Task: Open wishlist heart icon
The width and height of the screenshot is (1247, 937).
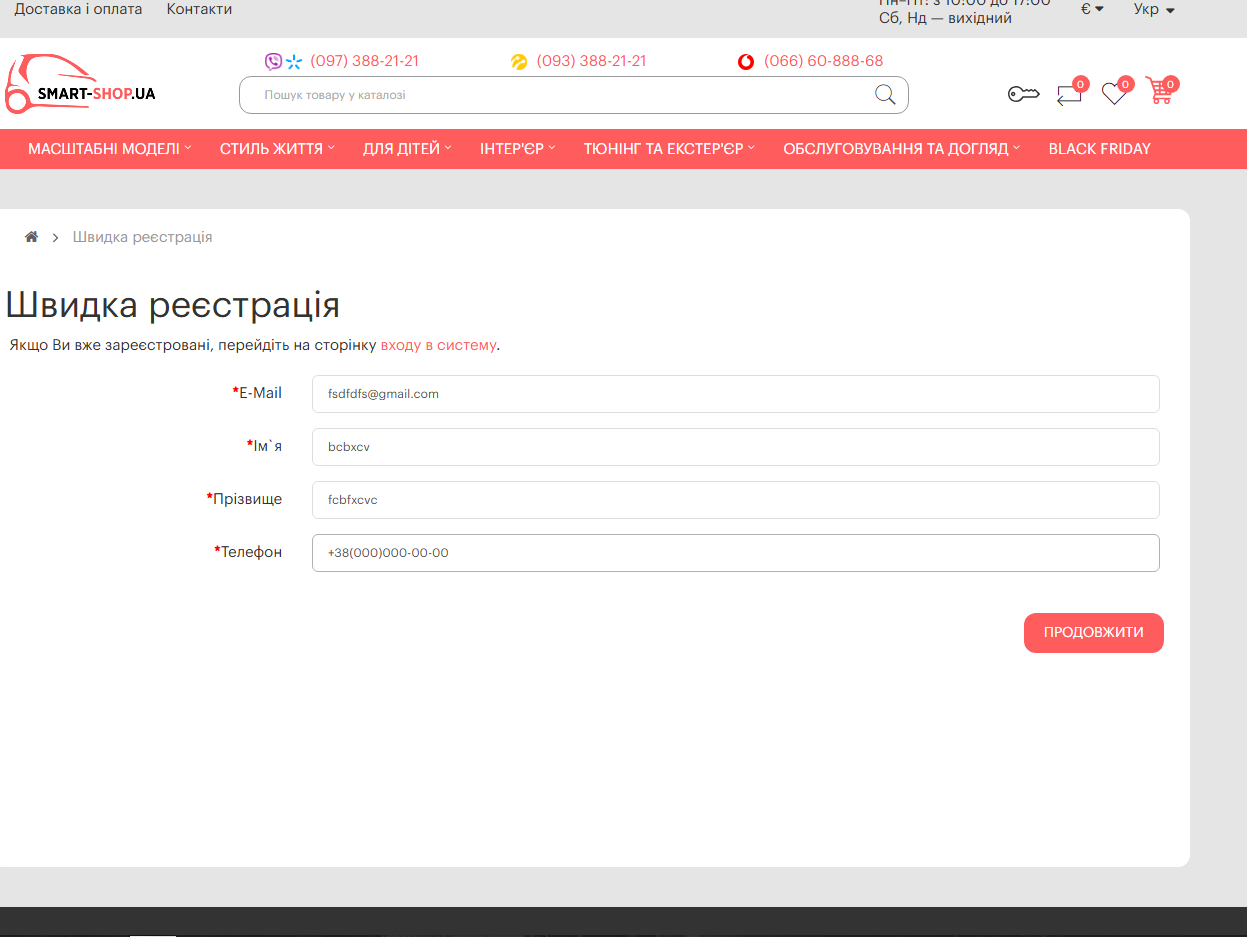Action: [x=1113, y=94]
